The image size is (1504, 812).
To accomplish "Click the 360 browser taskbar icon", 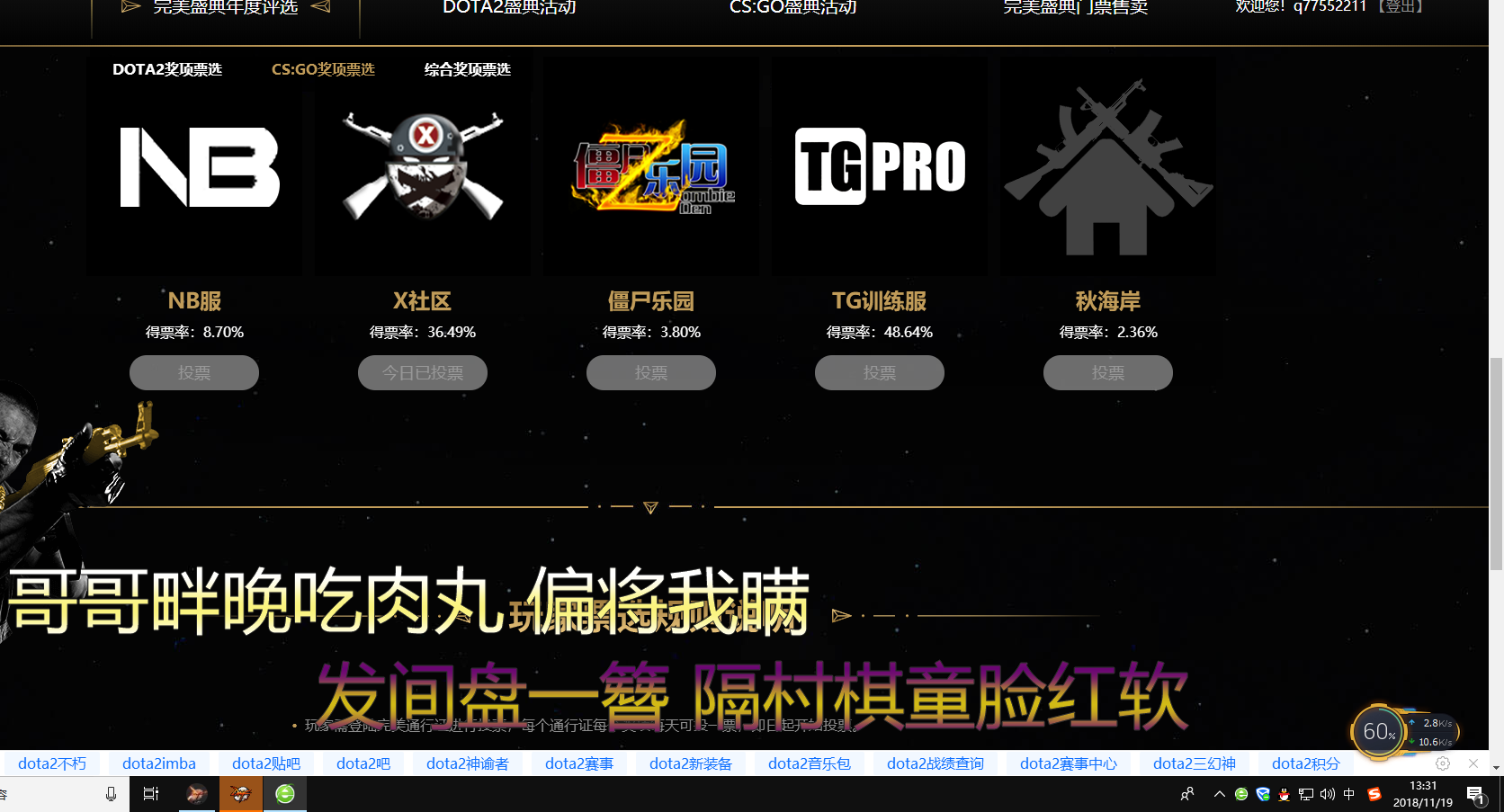I will pos(285,794).
